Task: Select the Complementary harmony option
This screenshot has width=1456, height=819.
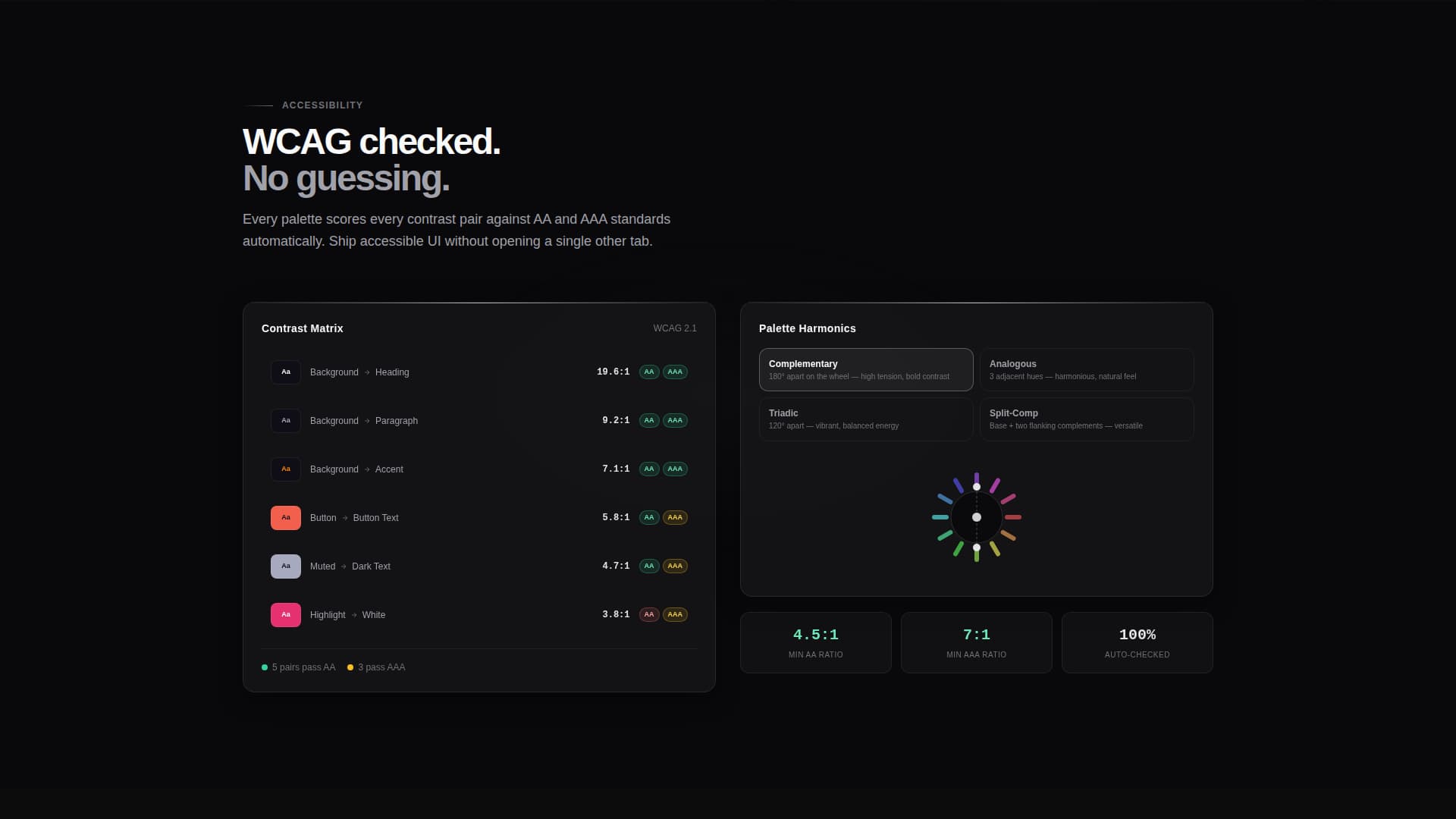Action: [x=866, y=369]
